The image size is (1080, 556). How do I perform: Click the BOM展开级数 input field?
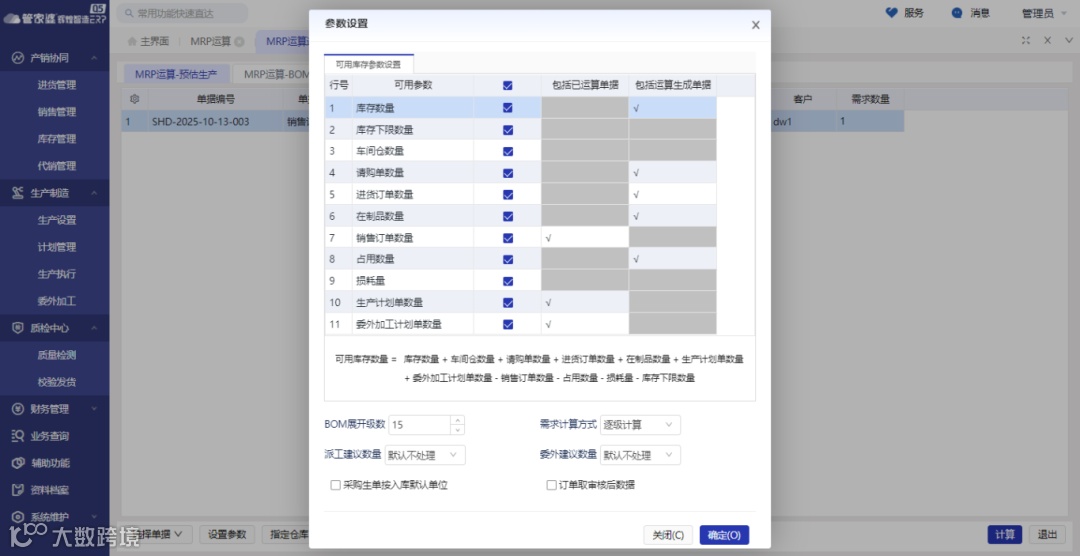click(419, 425)
